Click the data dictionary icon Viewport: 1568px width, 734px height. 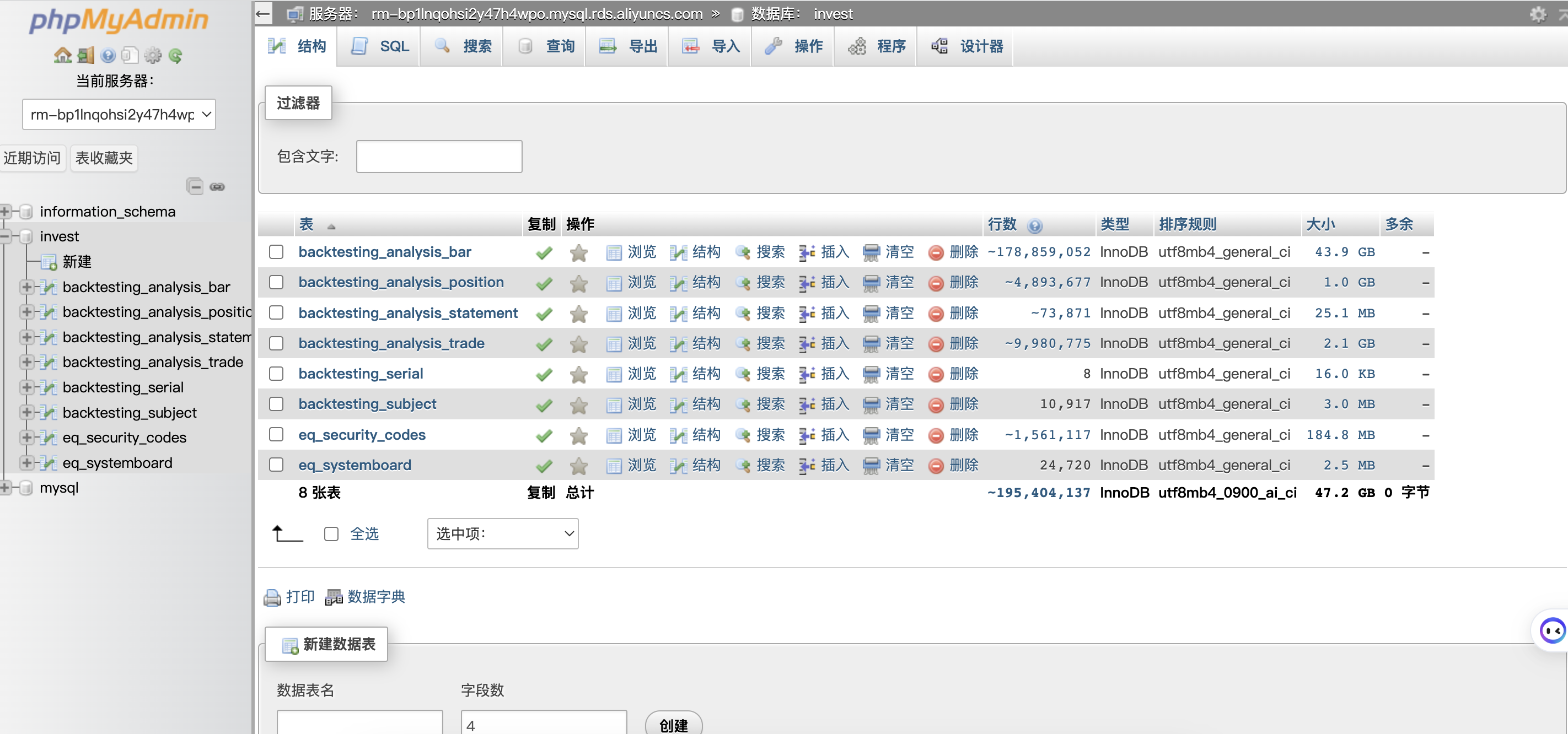334,597
